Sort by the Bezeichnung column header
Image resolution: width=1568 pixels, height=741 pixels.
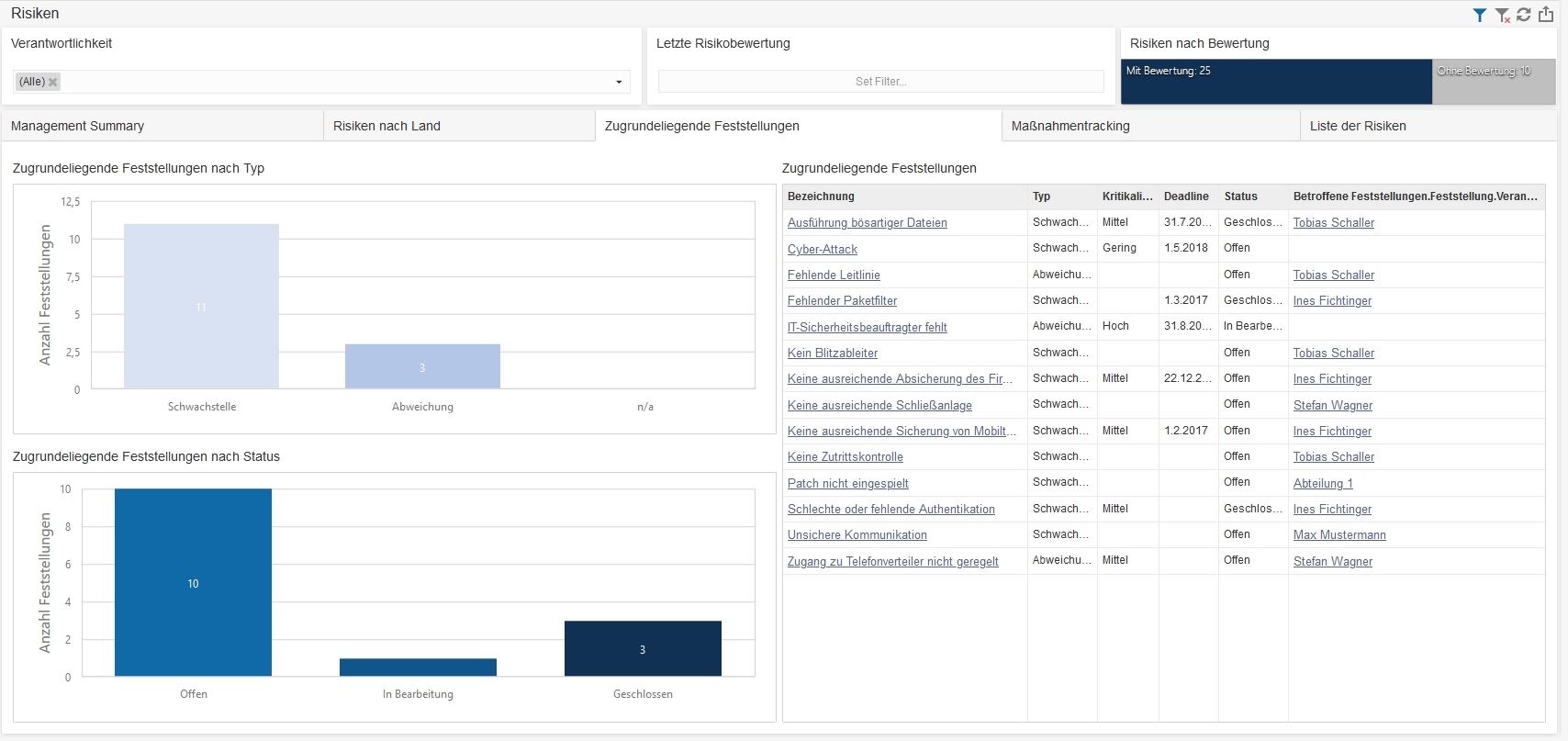821,196
